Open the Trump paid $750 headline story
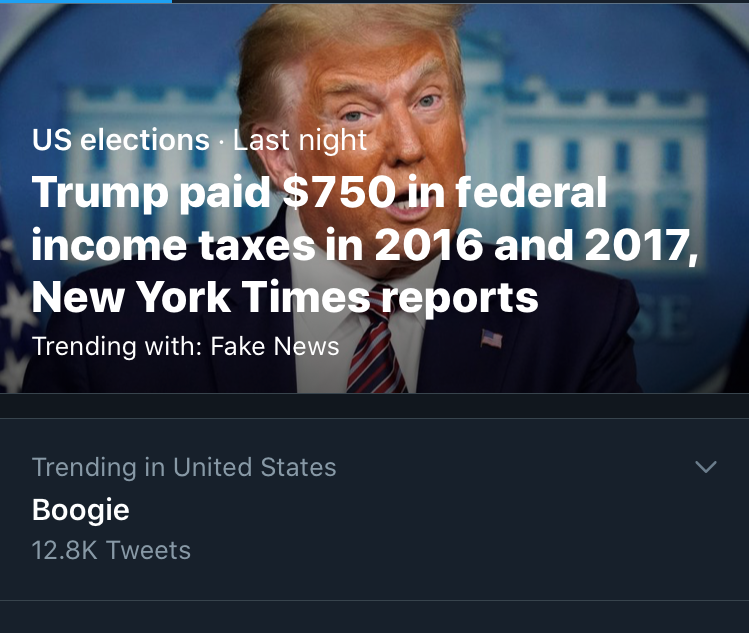The image size is (749, 633). [365, 244]
